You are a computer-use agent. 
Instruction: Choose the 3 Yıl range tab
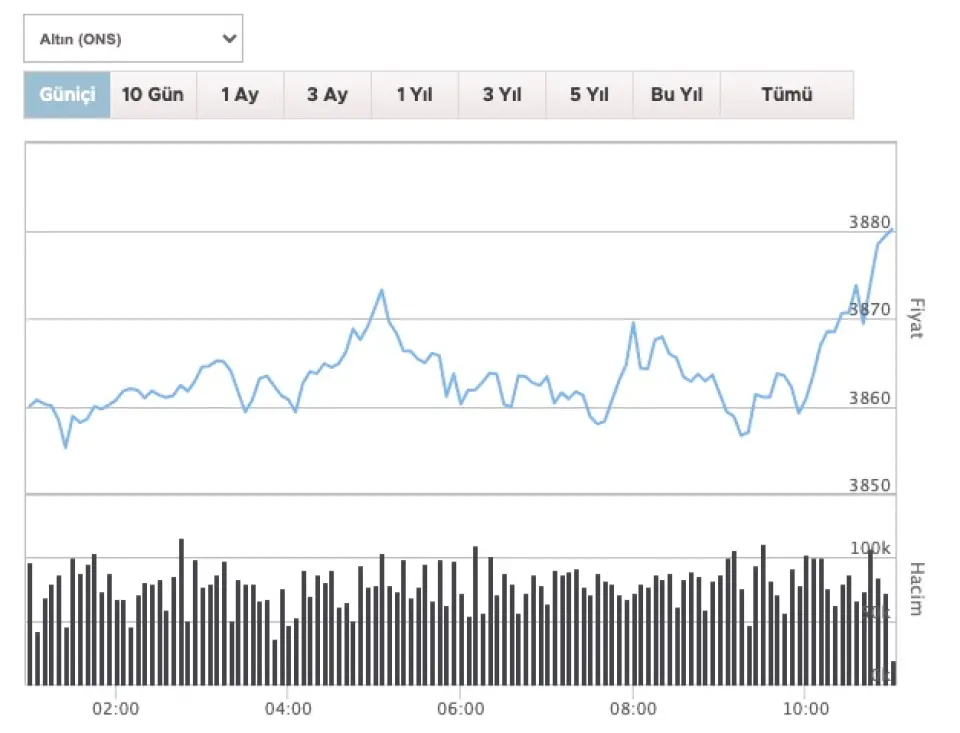(502, 95)
